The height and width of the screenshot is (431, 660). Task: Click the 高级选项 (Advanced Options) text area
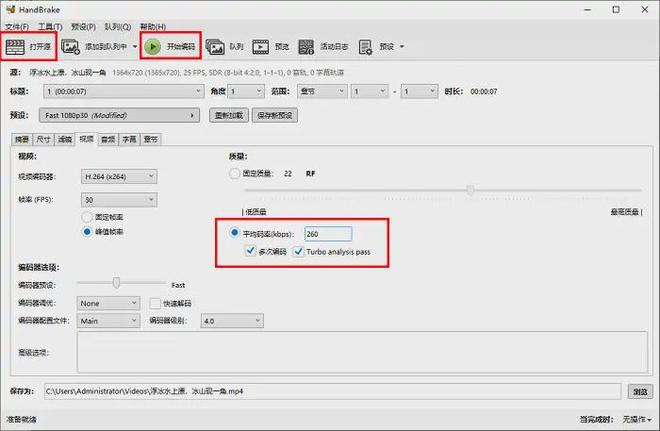point(362,352)
